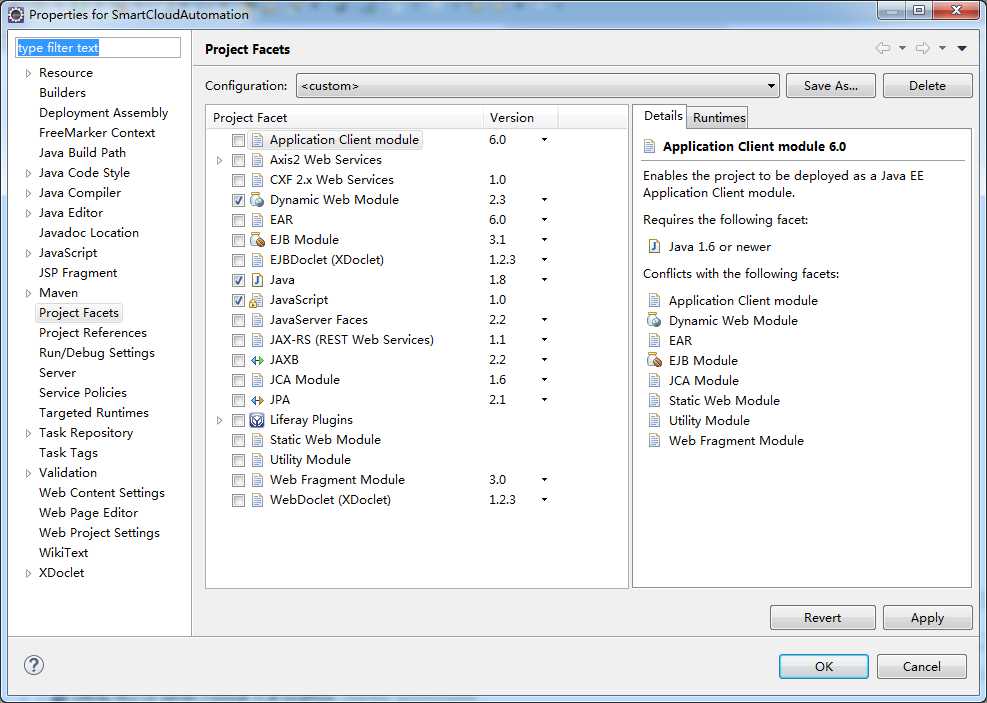
Task: Expand the Maven tree node
Action: click(28, 293)
